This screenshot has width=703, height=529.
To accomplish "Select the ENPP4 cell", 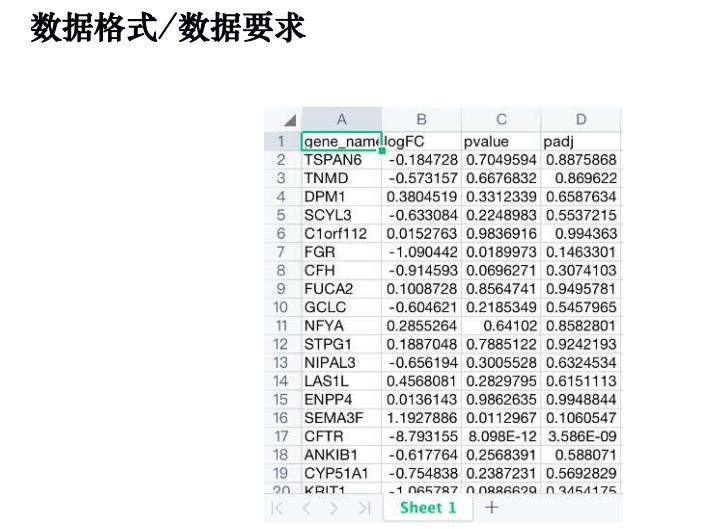I will pos(342,399).
